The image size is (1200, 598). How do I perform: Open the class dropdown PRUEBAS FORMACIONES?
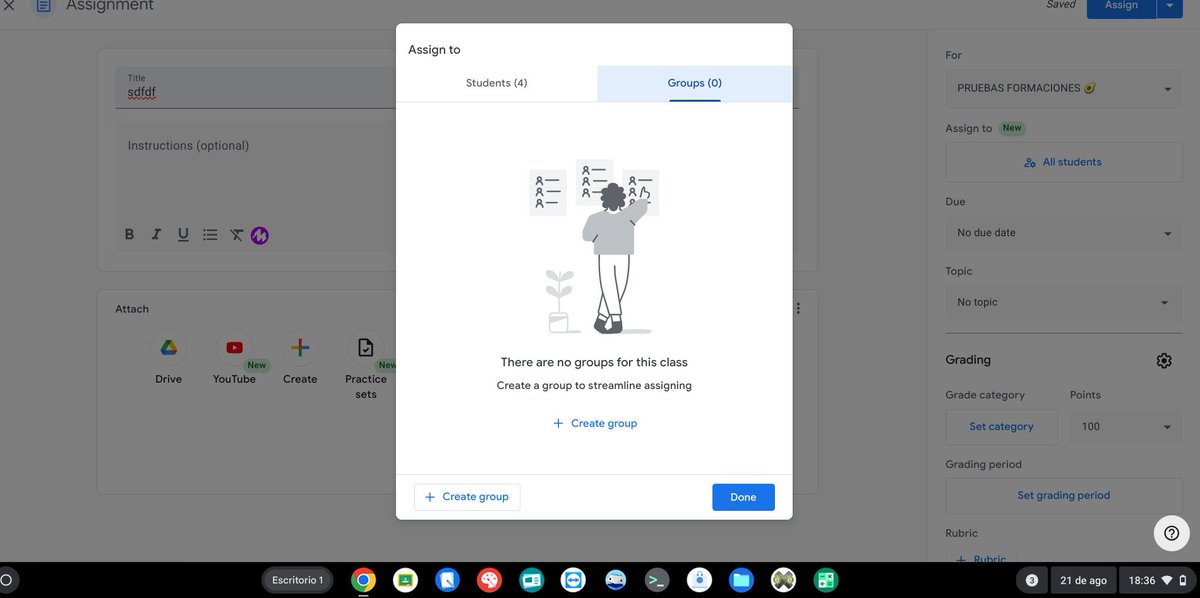click(1064, 89)
